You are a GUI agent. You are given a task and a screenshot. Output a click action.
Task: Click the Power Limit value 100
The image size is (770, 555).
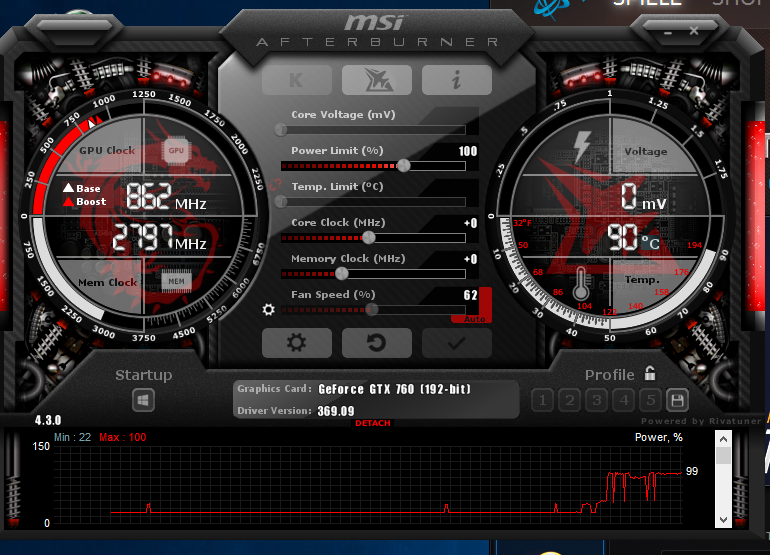click(x=468, y=151)
